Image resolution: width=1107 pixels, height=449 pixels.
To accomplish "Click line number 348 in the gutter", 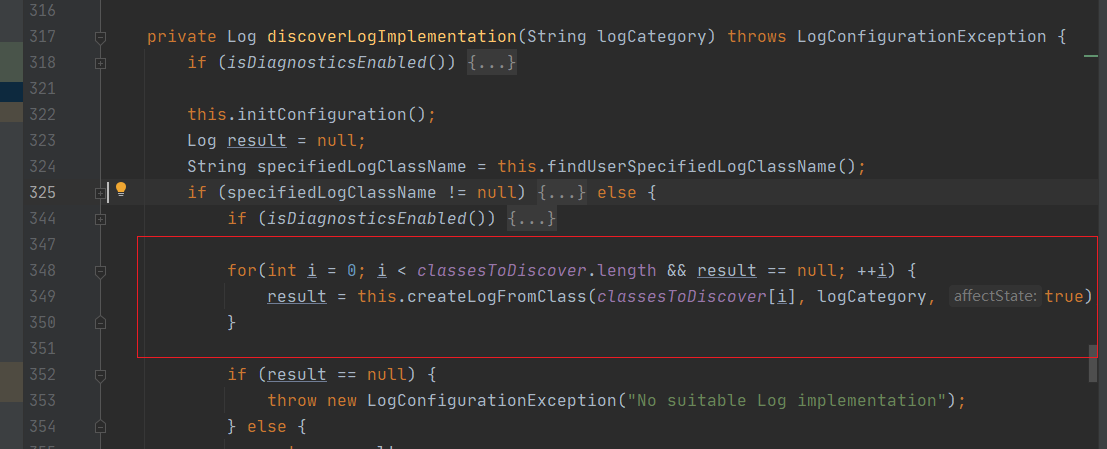I will (x=42, y=270).
